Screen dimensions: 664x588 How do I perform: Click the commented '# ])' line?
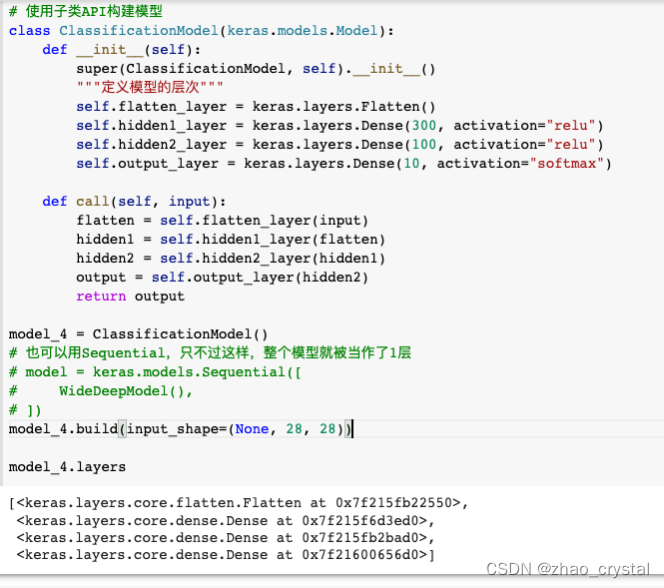25,410
